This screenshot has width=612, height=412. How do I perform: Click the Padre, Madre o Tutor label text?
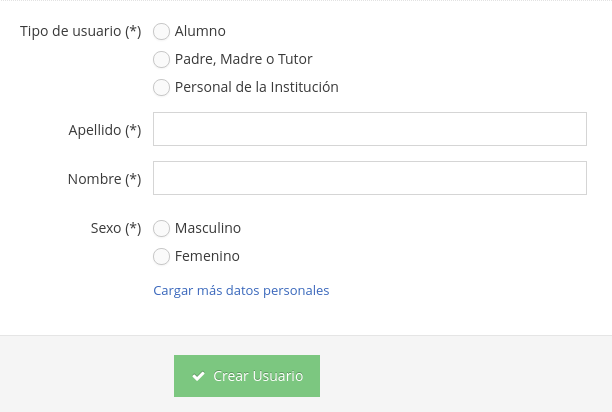tap(244, 59)
